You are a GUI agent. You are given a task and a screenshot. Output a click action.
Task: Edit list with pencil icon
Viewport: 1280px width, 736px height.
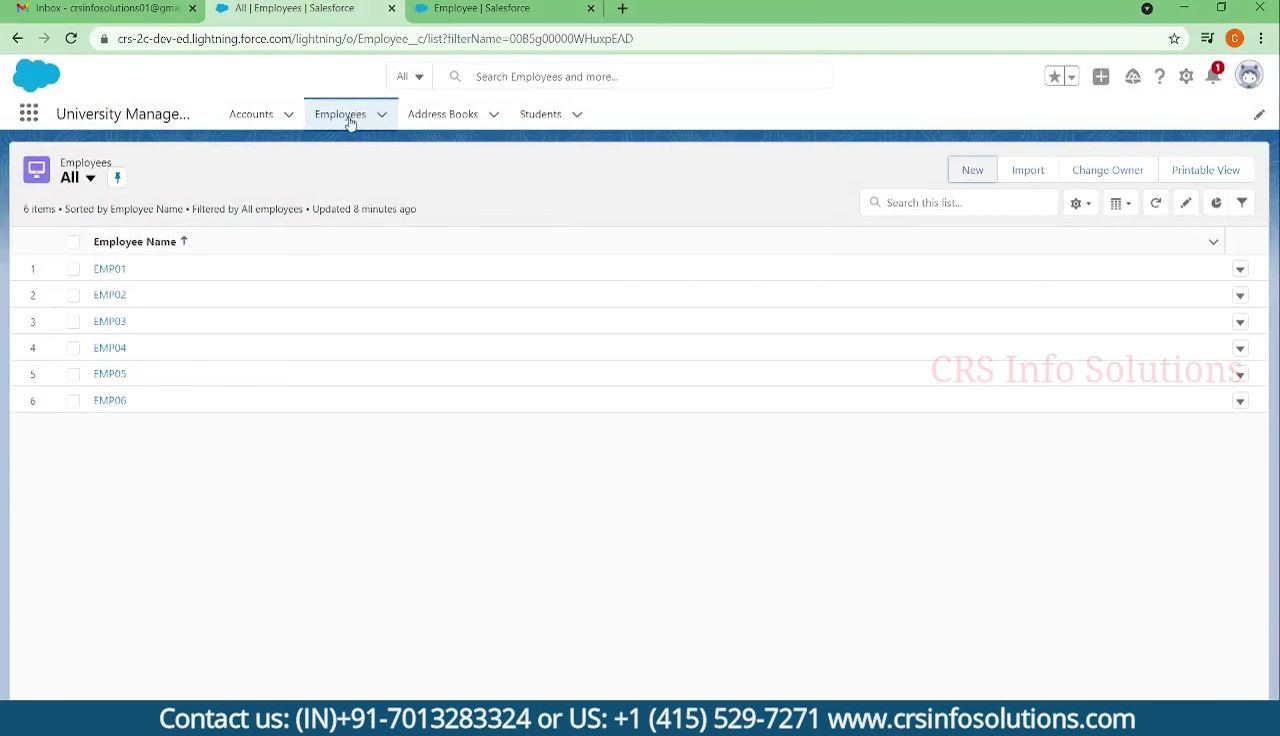1185,203
